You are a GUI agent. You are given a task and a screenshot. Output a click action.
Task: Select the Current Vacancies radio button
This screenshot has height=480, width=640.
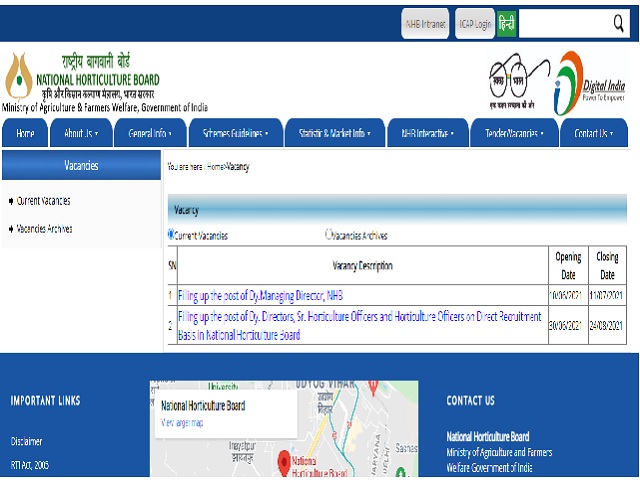pyautogui.click(x=171, y=234)
